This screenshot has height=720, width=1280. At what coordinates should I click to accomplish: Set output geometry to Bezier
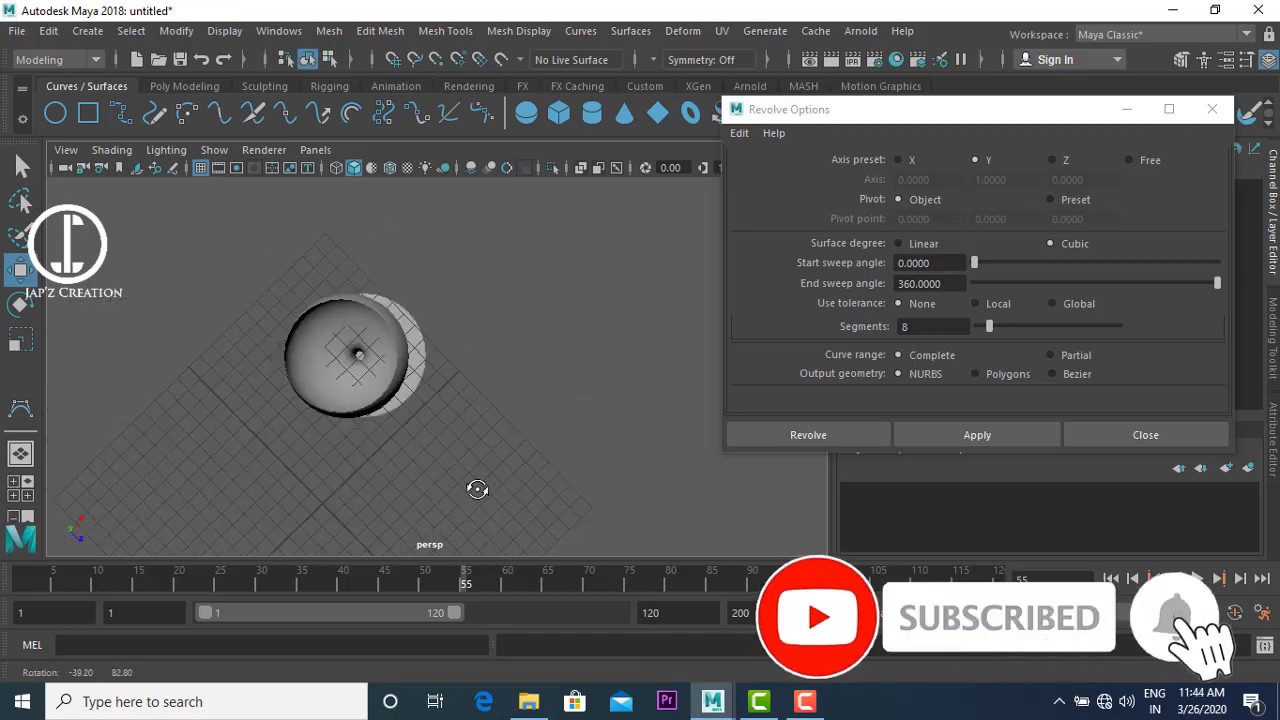[1052, 374]
